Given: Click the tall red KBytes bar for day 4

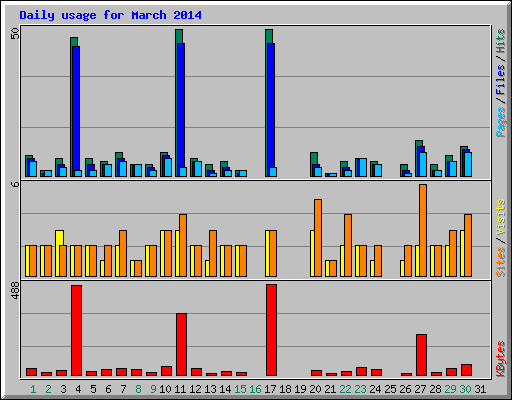Looking at the screenshot, I should 76,330.
